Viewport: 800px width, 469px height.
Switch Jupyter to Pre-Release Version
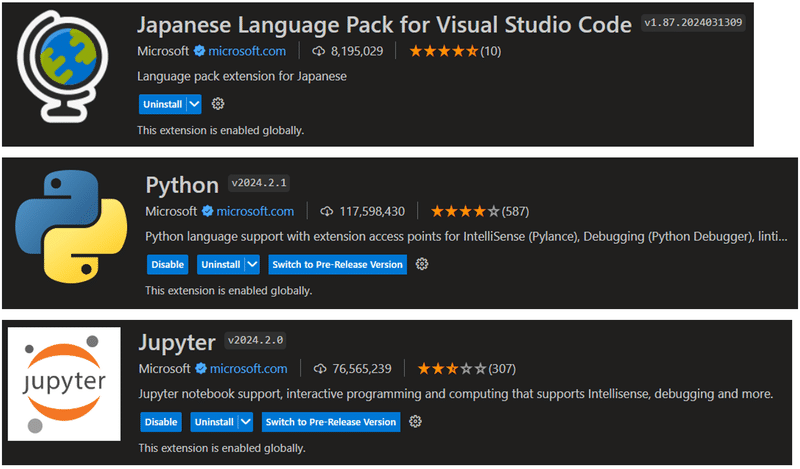(331, 422)
